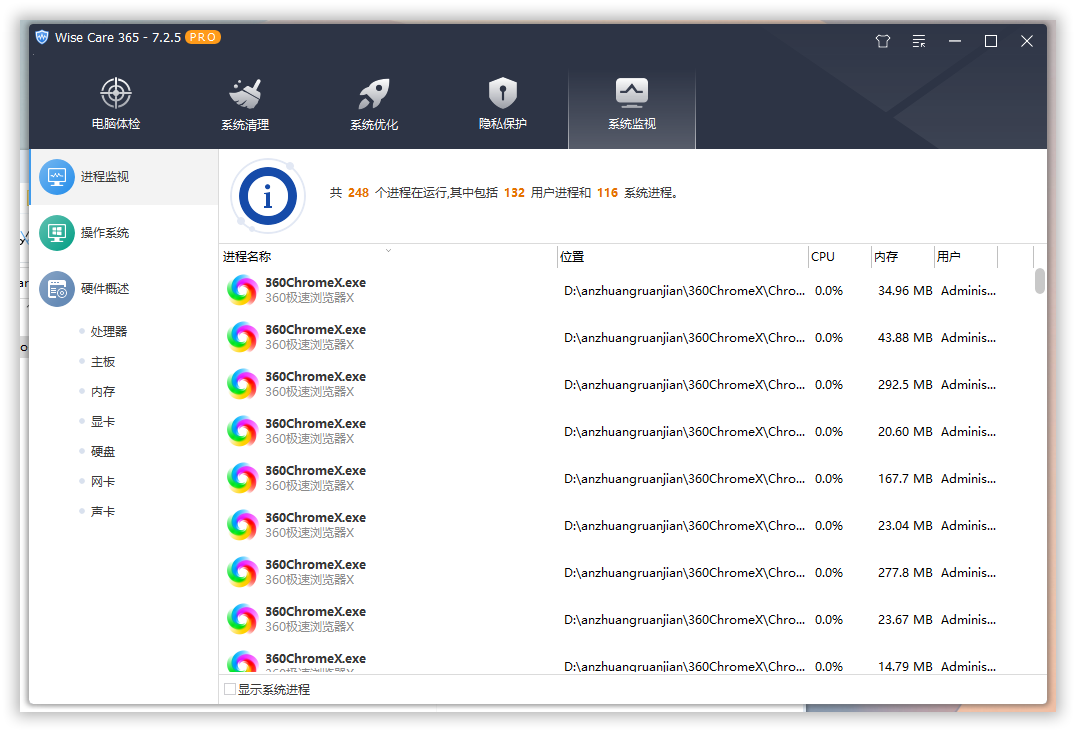The height and width of the screenshot is (732, 1076).
Task: Select 进程监视 in the sidebar
Action: tap(124, 177)
